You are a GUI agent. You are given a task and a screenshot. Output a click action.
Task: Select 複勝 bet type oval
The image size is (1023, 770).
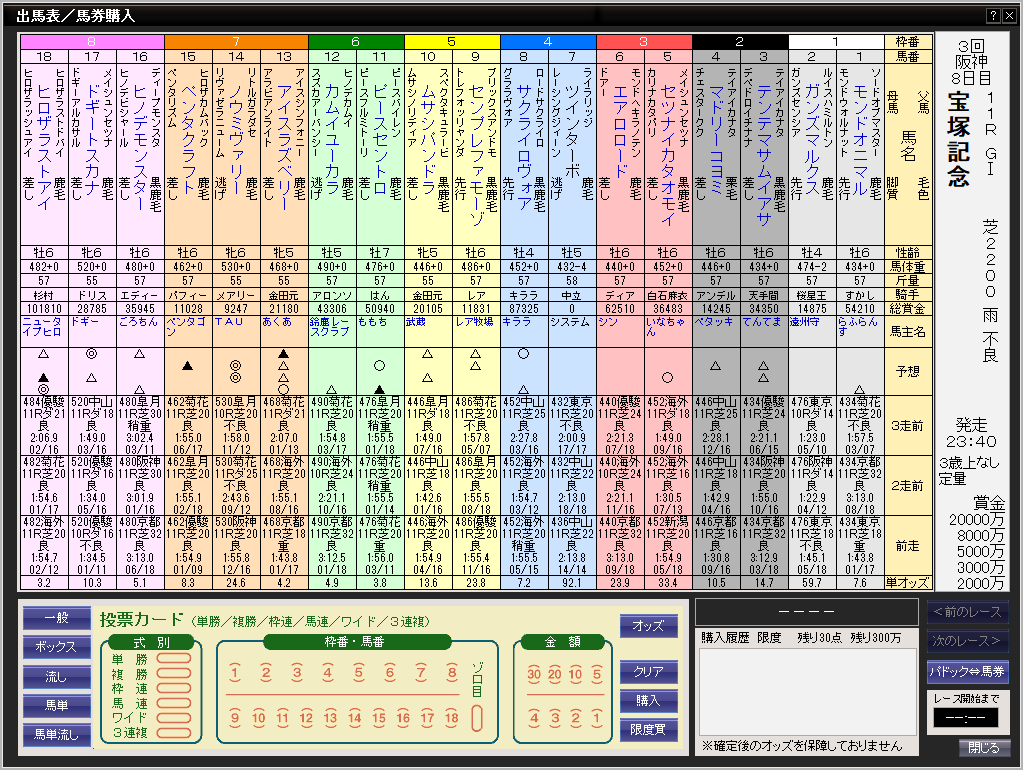(x=174, y=673)
